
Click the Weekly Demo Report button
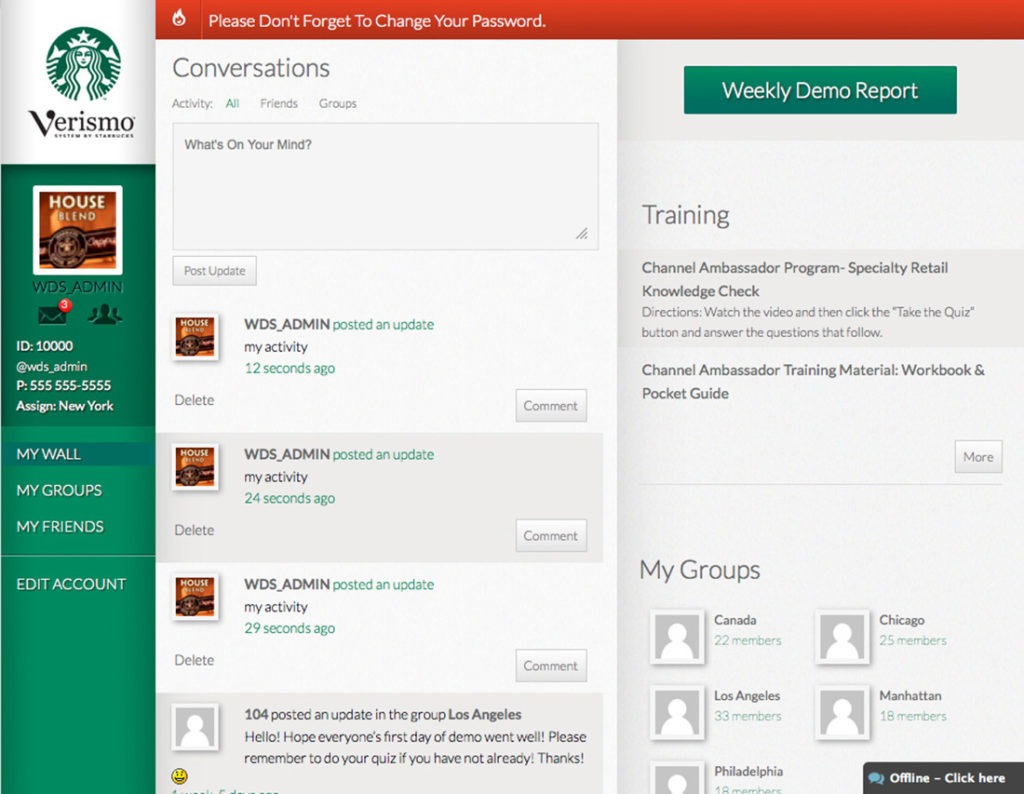(x=819, y=89)
